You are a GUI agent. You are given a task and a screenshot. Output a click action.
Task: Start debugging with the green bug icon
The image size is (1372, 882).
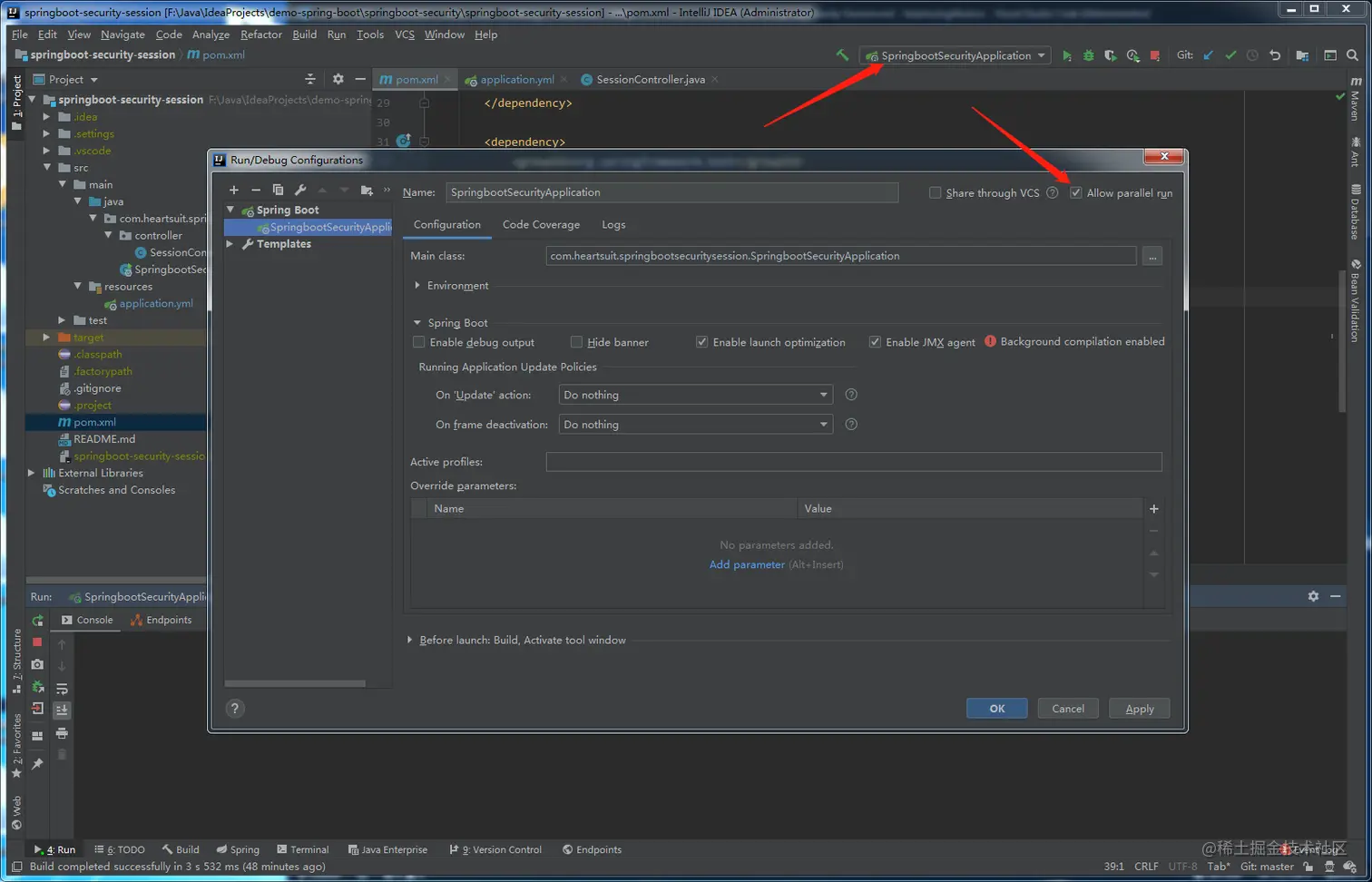tap(1089, 55)
